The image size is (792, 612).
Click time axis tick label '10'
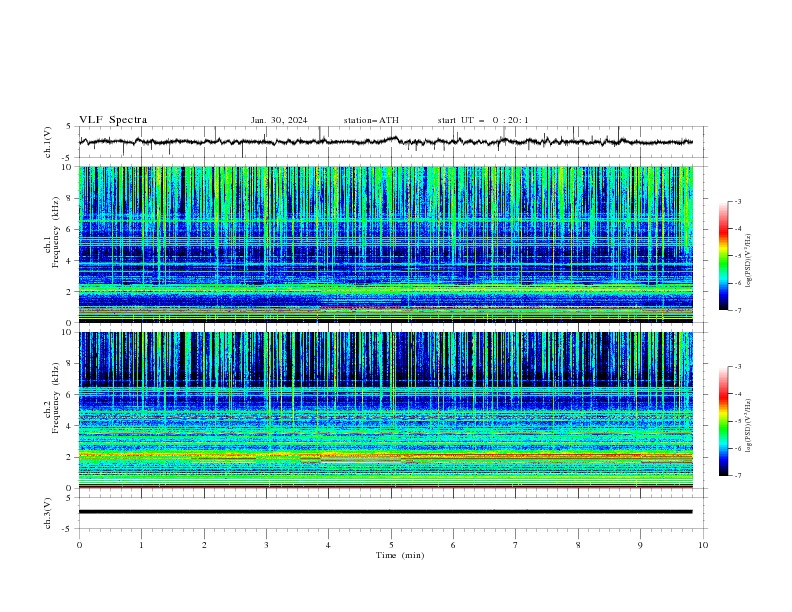tap(703, 545)
